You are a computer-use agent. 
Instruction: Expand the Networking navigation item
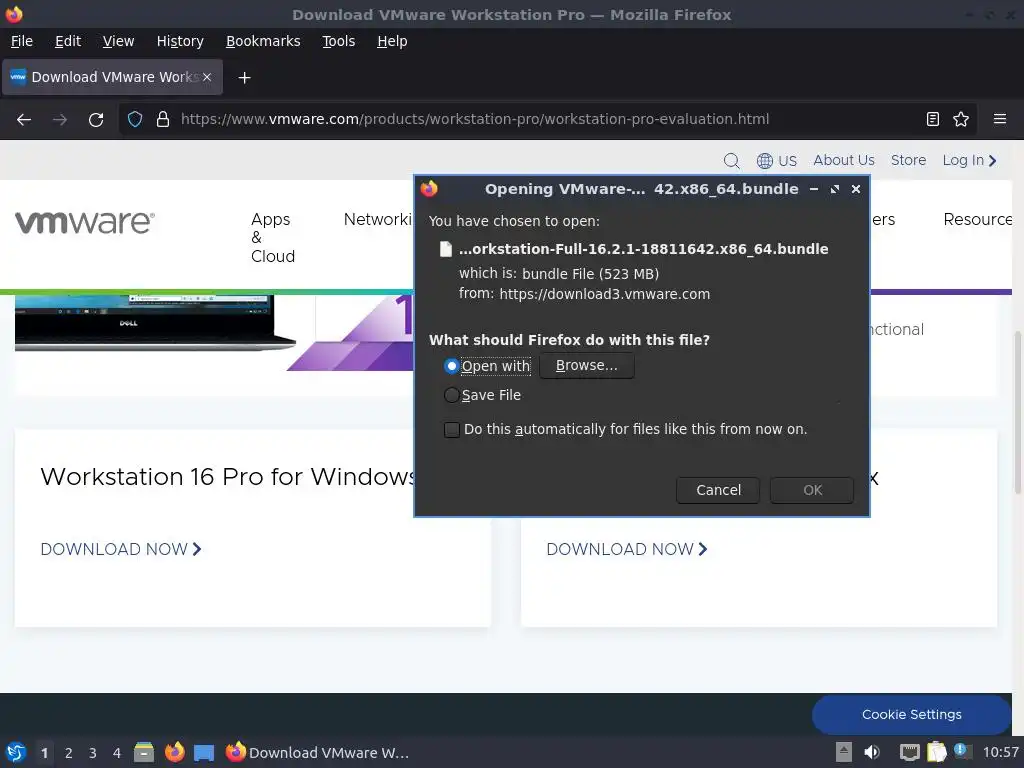coord(378,219)
